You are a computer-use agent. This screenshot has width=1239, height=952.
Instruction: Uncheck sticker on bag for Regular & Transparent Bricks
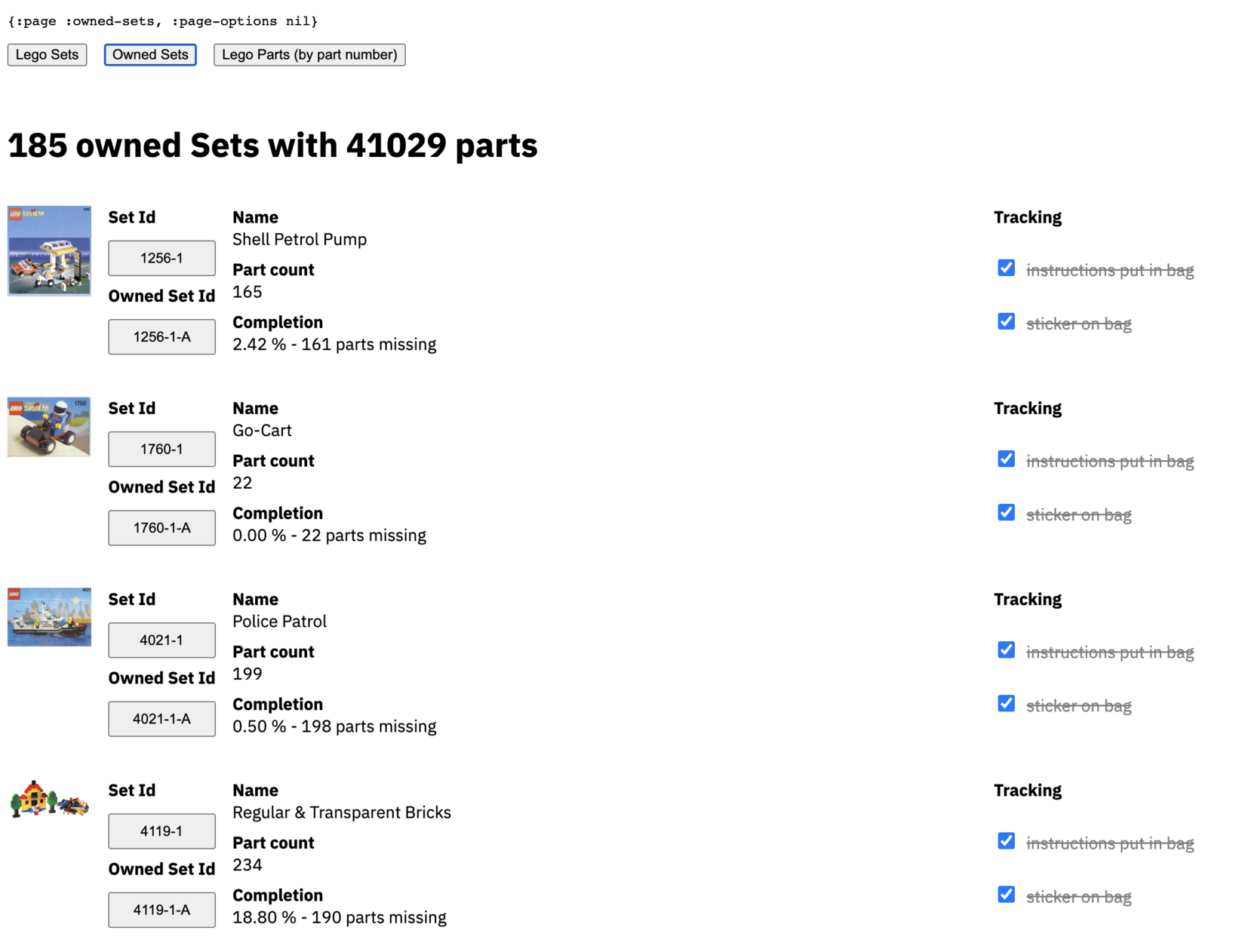pyautogui.click(x=1006, y=895)
